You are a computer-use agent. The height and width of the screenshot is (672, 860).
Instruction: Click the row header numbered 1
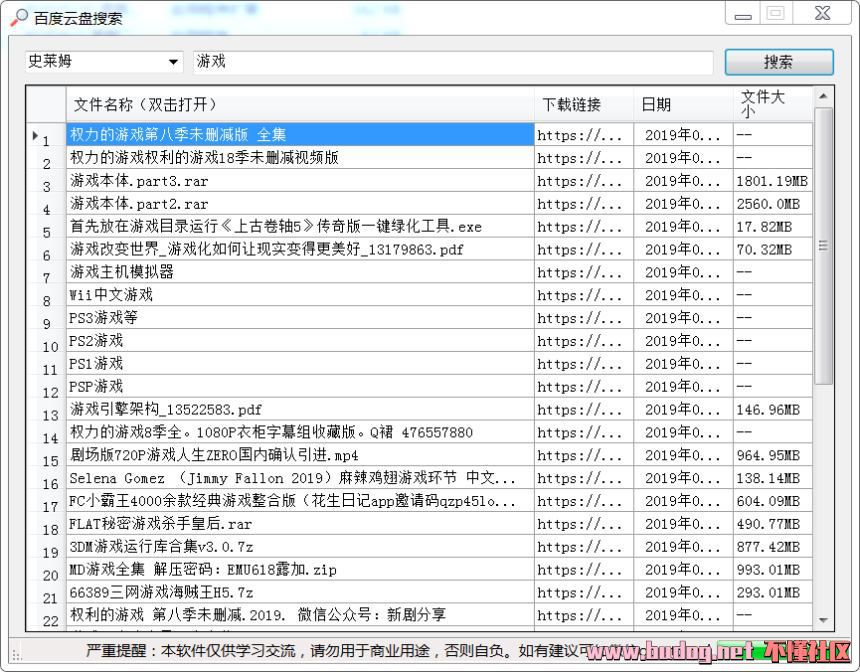click(46, 134)
